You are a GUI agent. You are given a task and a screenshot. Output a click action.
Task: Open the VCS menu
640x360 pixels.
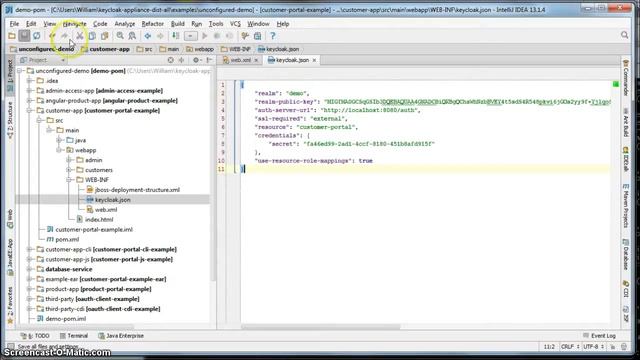[x=235, y=24]
